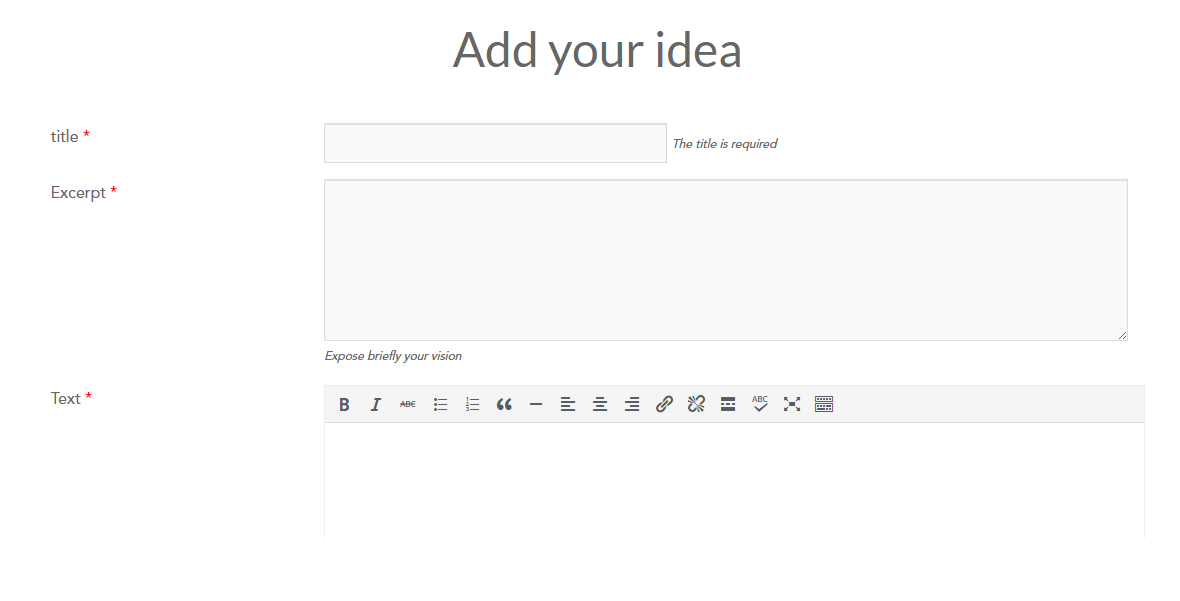Screen dimensions: 1180x601
Task: Click the 'Excerpt' field label
Action: (78, 193)
